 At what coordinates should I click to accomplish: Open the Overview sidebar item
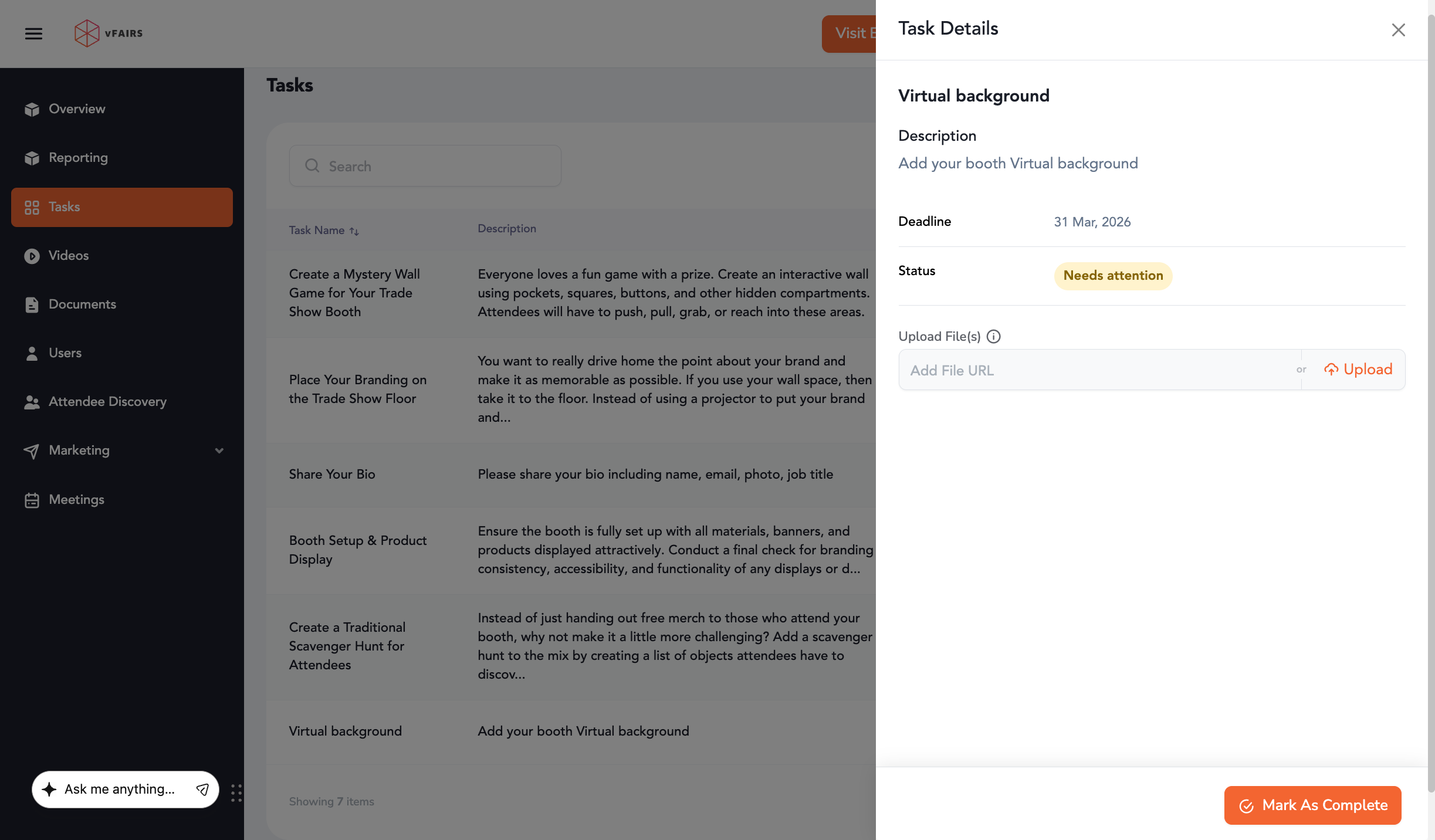[77, 109]
